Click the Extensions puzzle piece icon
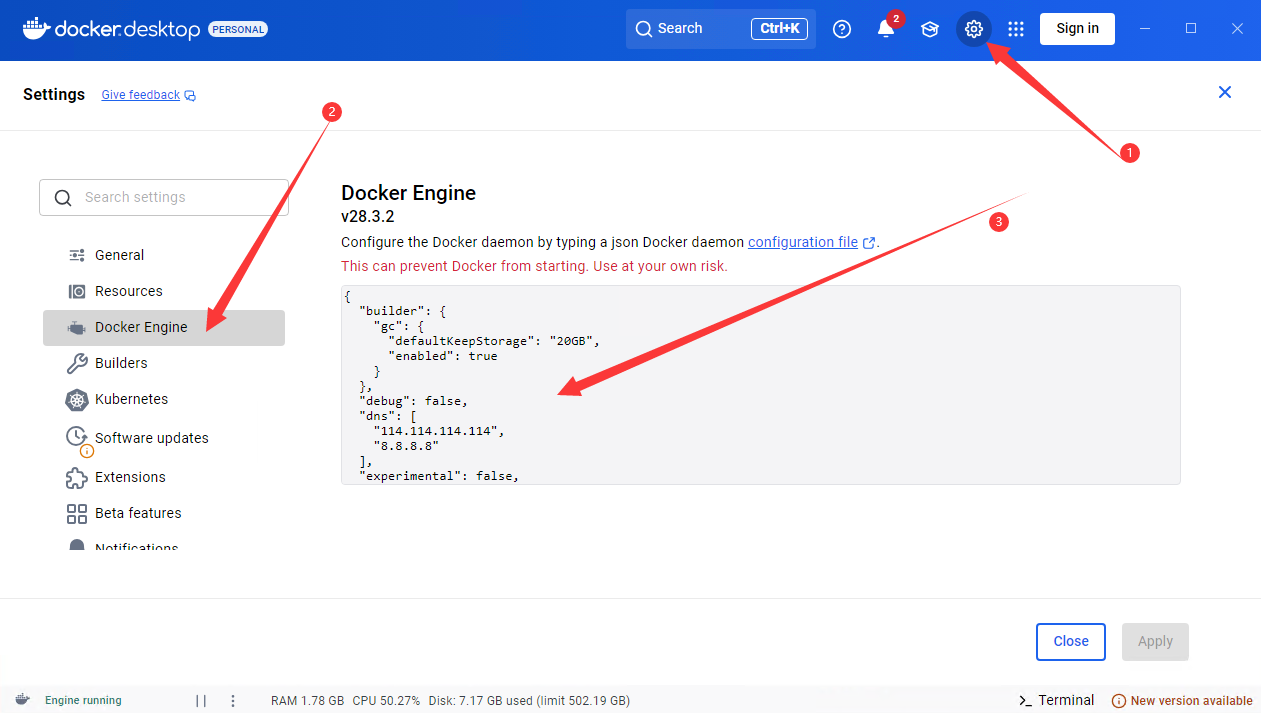 77,478
